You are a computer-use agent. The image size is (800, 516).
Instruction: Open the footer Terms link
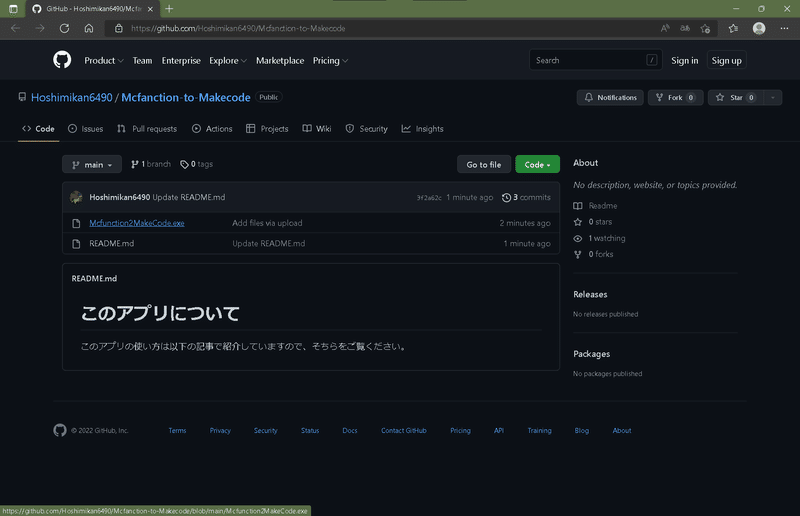click(177, 430)
